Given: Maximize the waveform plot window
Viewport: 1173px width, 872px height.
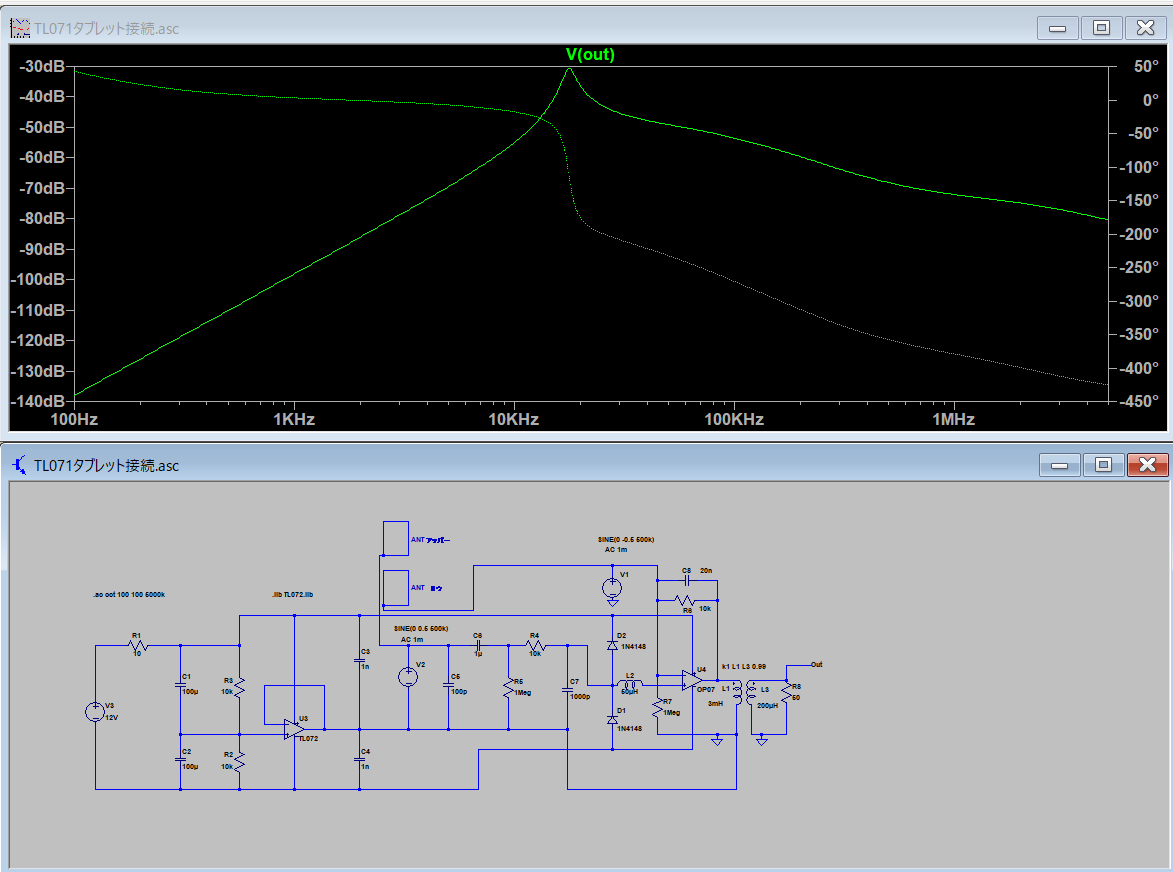Looking at the screenshot, I should tap(1101, 28).
